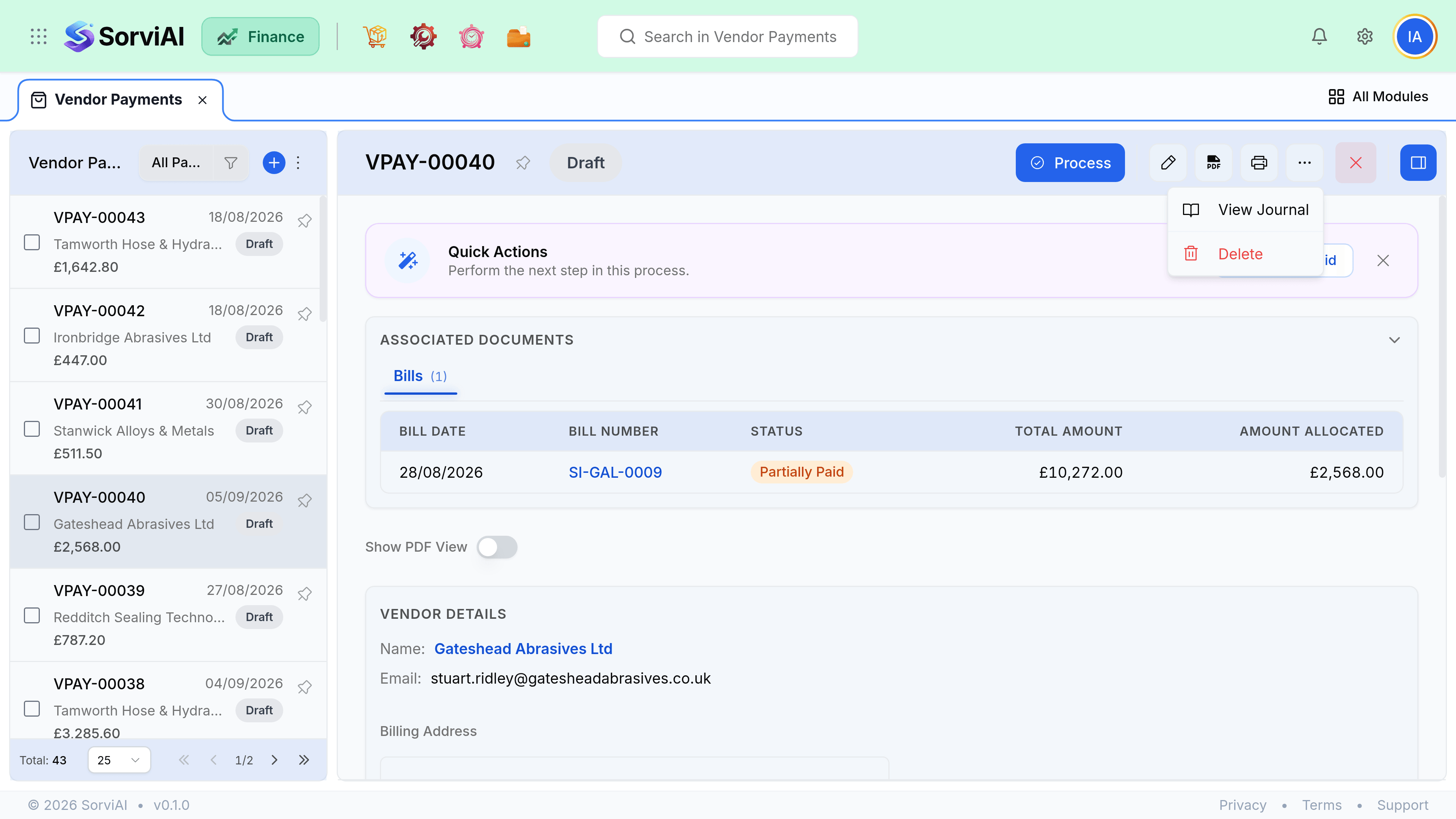Select the VPAY-00041 Stanwick Alloys row

tap(168, 428)
